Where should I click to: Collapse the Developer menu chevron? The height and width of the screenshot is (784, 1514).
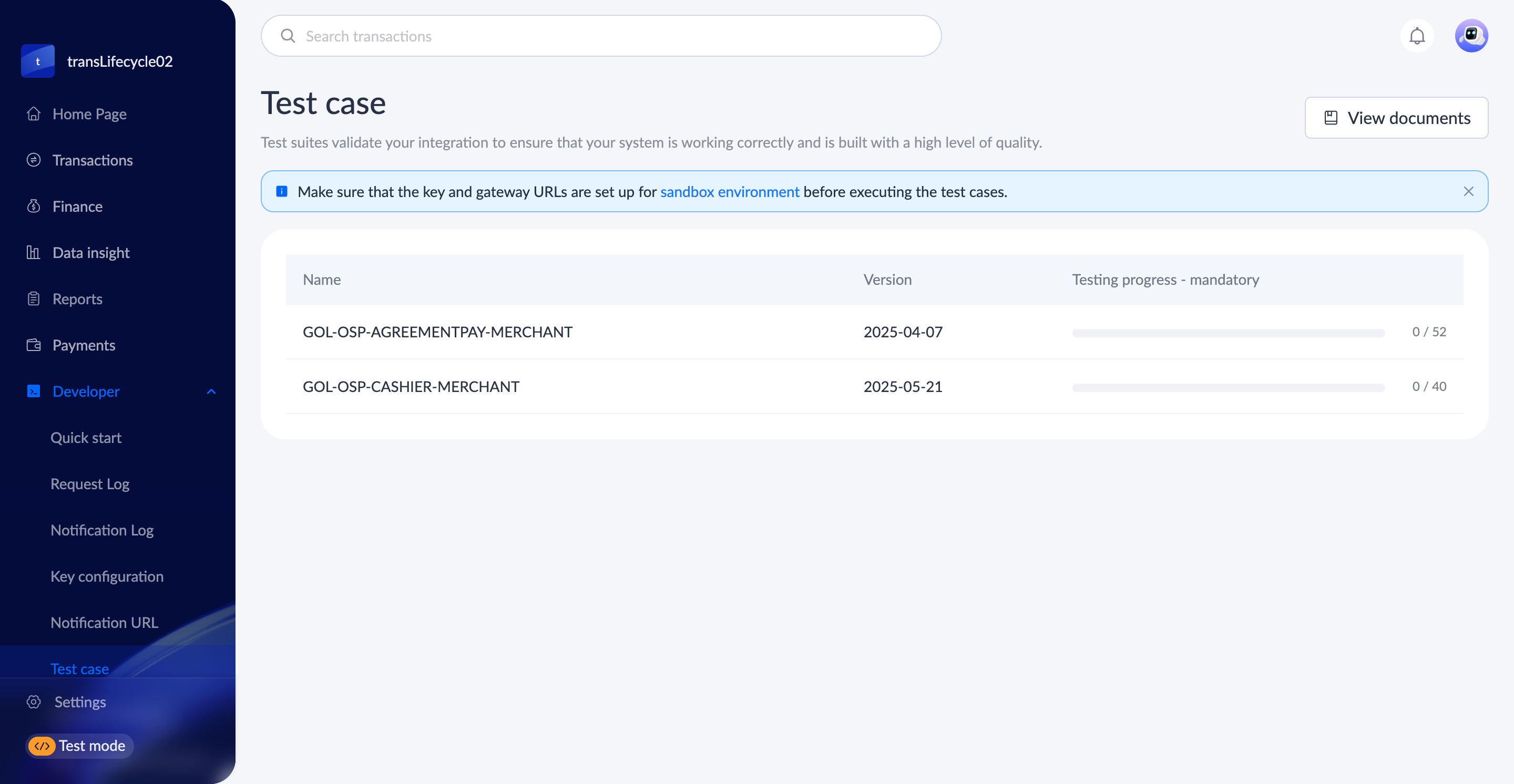211,391
